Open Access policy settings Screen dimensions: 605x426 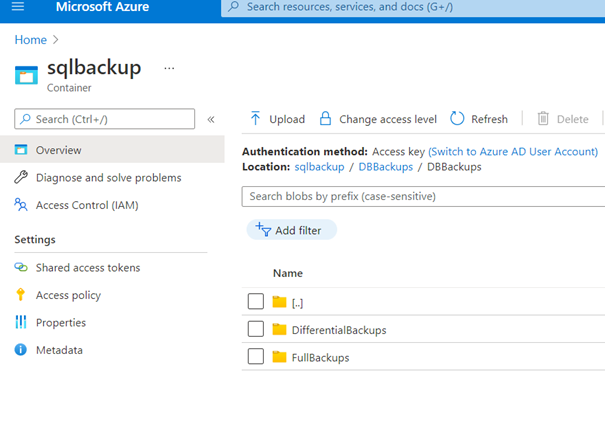(x=68, y=295)
